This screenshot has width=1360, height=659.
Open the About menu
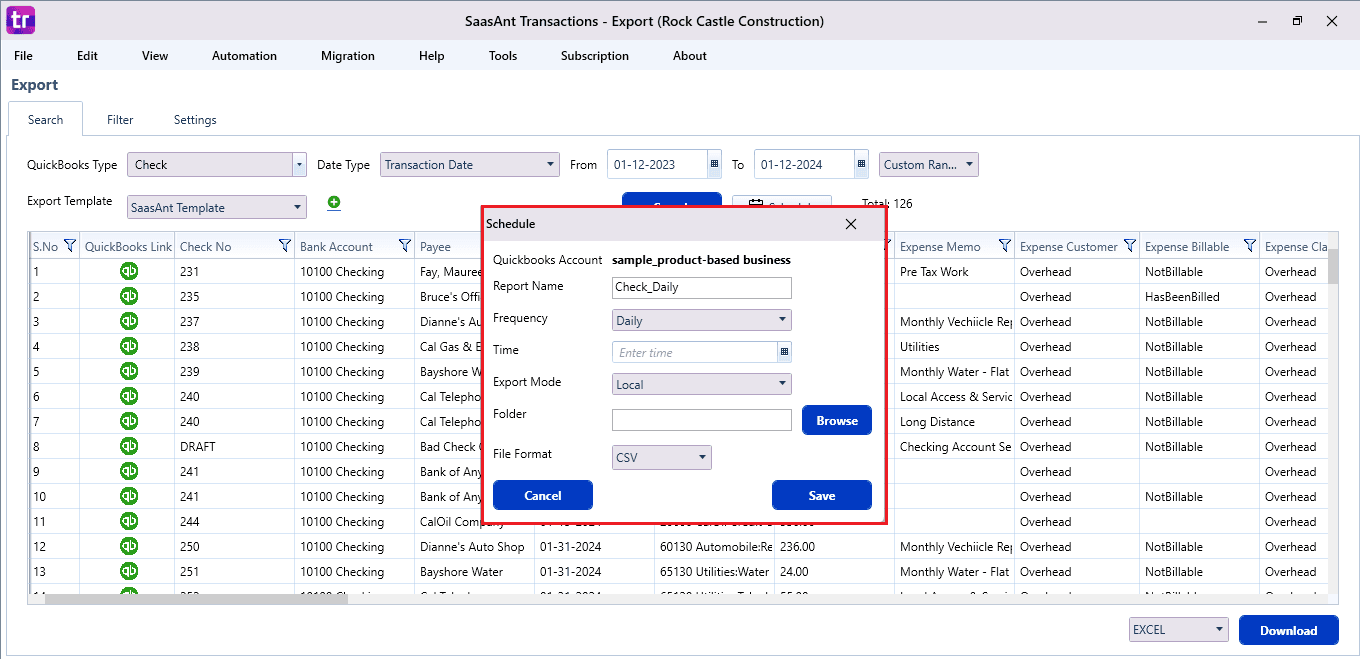pyautogui.click(x=690, y=56)
